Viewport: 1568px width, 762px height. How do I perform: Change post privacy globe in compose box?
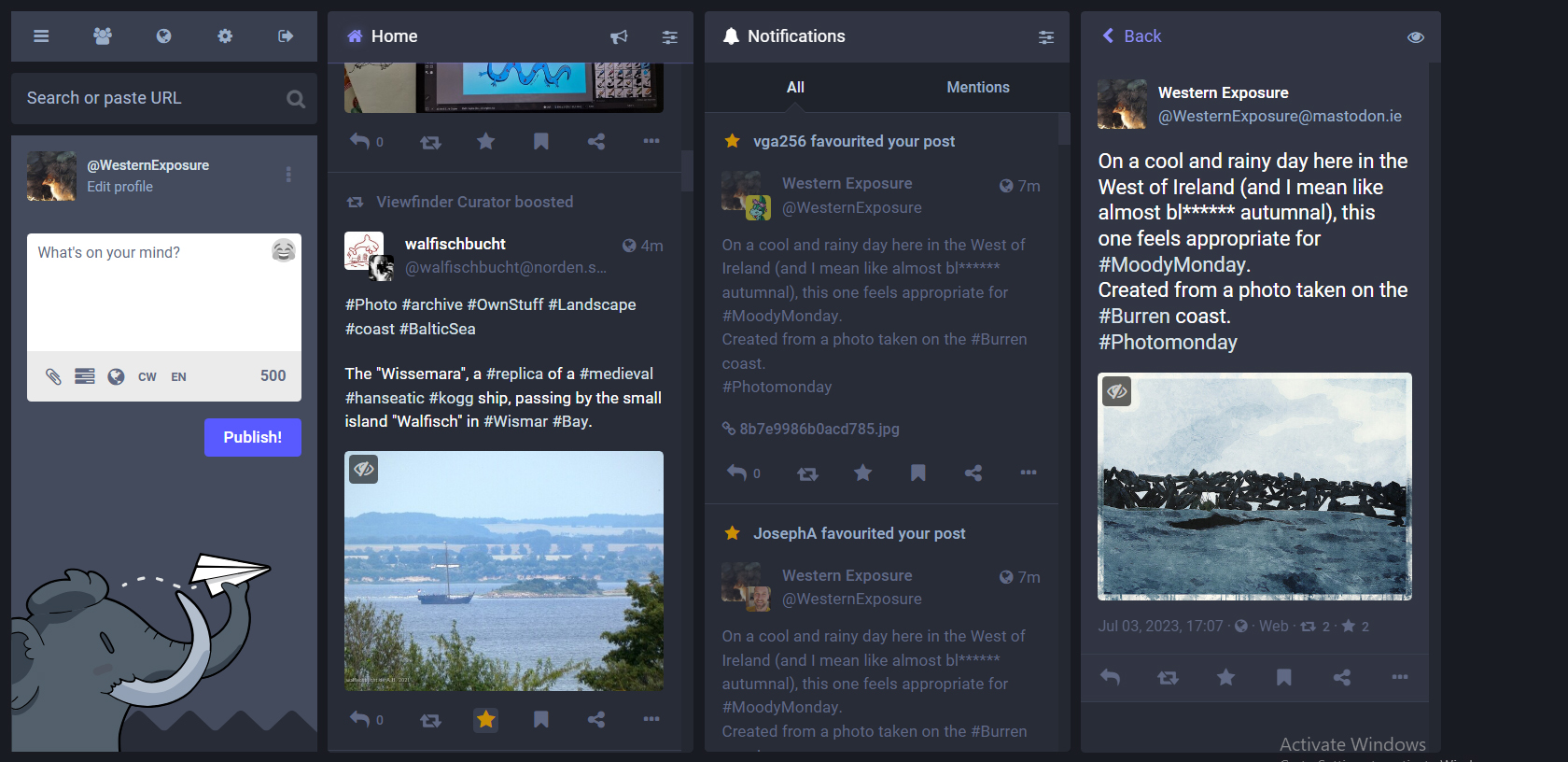[116, 376]
